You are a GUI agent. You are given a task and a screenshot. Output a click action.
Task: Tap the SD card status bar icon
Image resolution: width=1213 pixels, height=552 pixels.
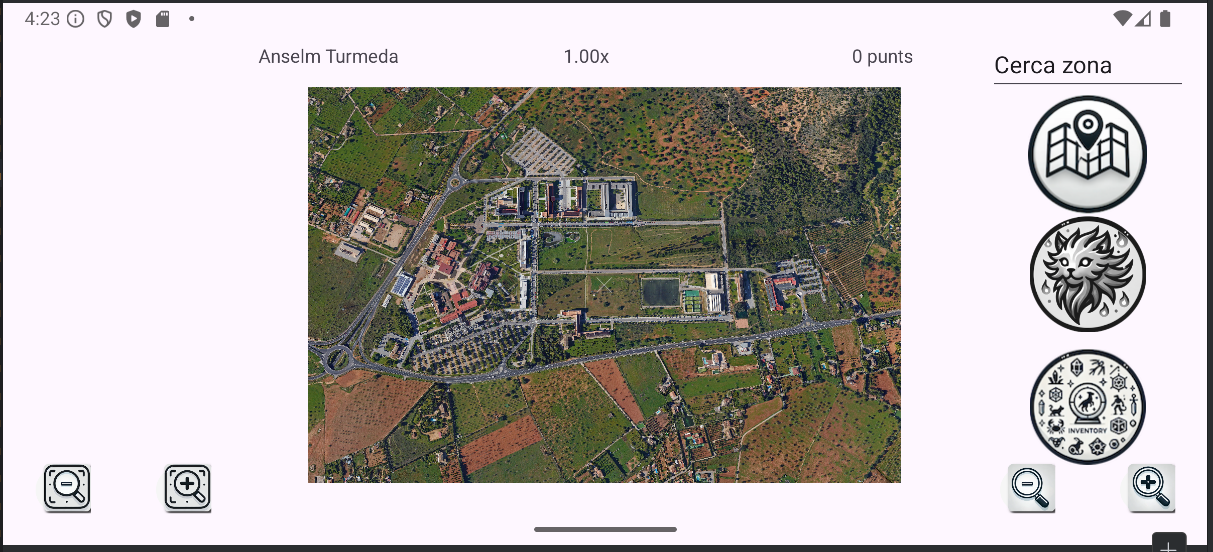click(x=163, y=19)
